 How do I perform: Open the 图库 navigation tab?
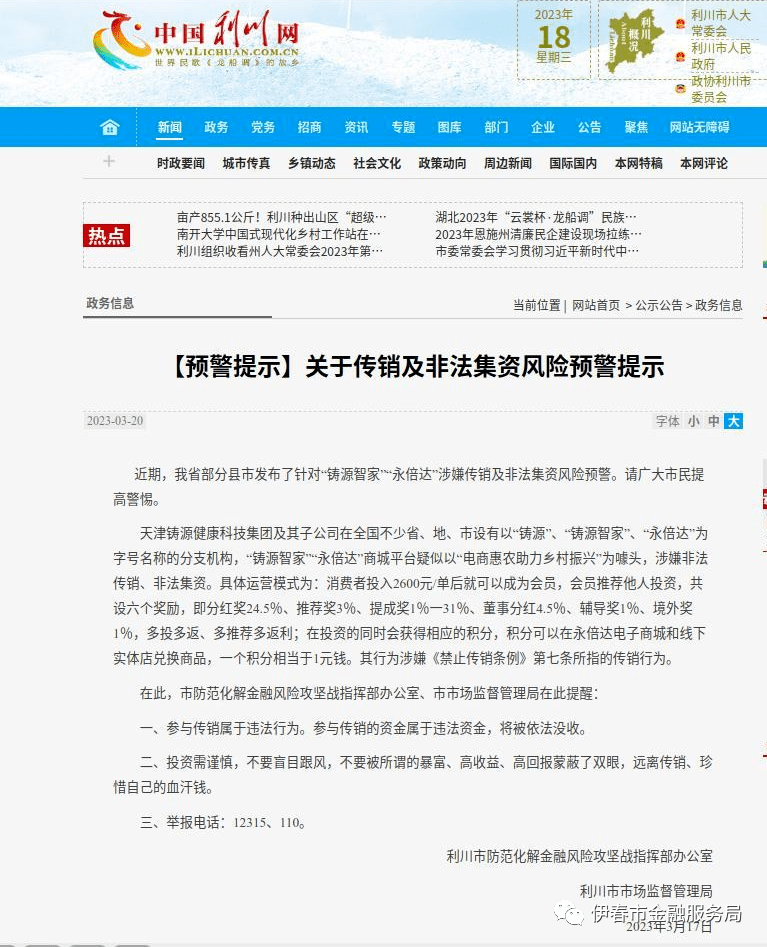tap(449, 127)
